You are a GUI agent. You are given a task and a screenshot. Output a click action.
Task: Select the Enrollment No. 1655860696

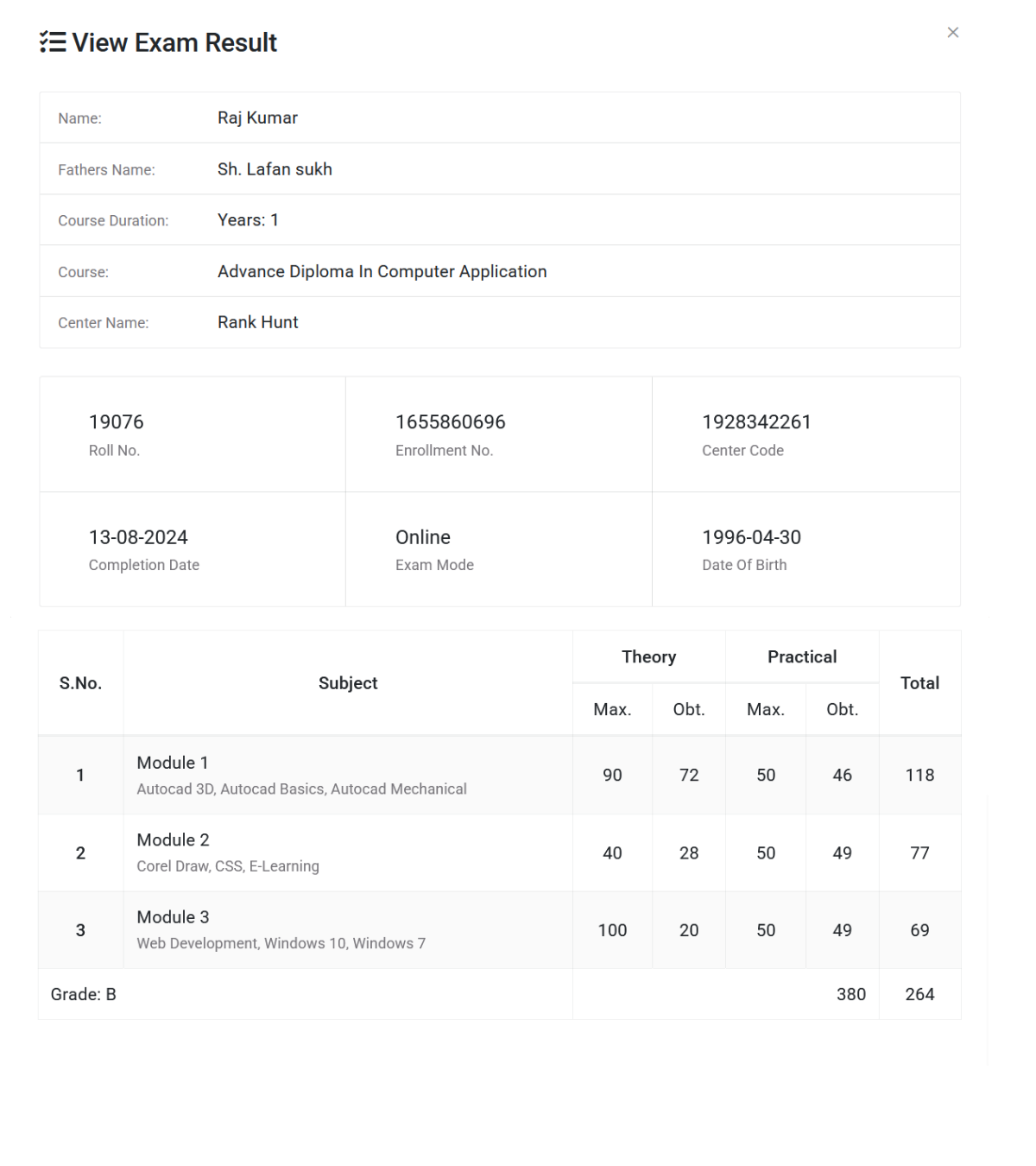click(x=450, y=422)
